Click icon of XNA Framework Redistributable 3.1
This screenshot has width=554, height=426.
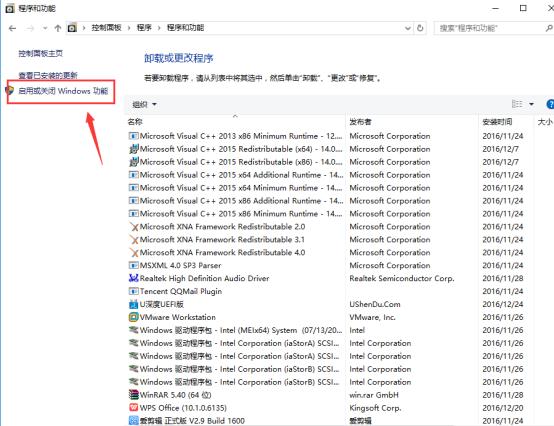[134, 239]
